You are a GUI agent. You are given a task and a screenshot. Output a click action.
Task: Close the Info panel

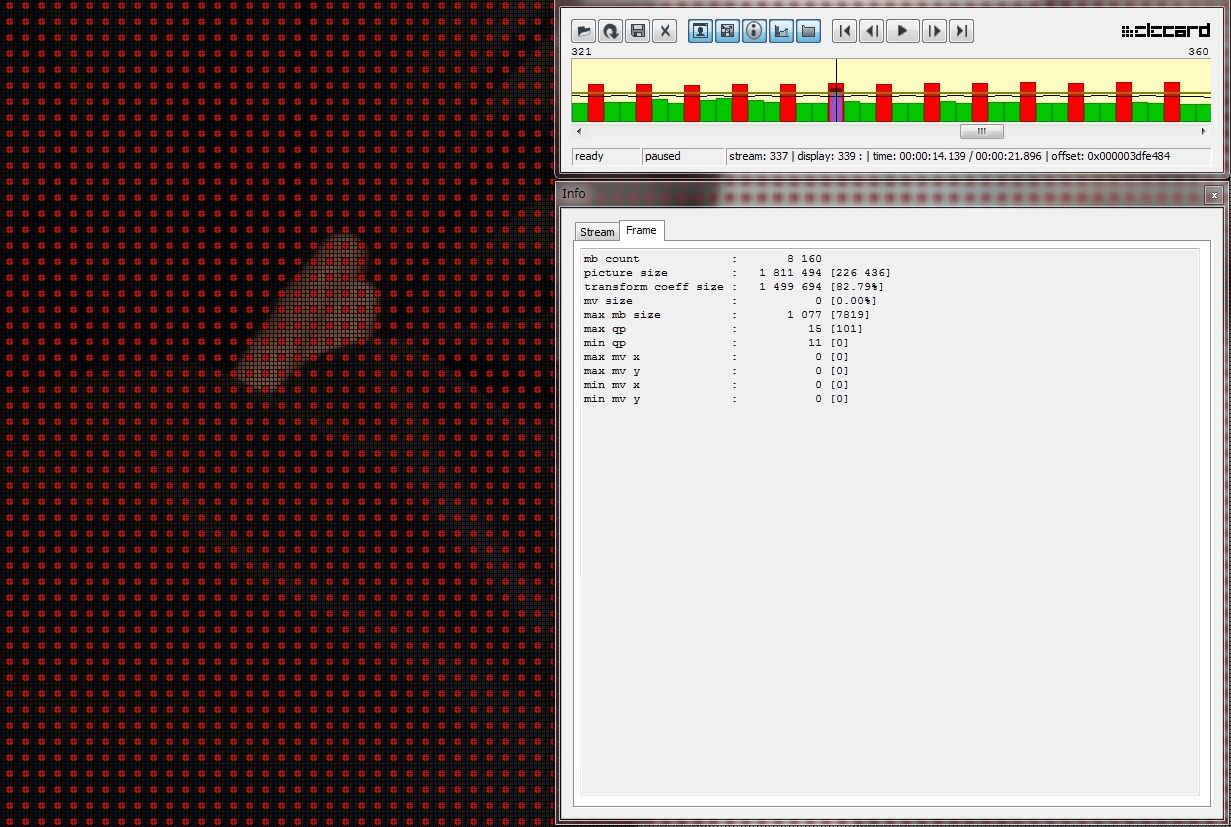pos(1213,195)
